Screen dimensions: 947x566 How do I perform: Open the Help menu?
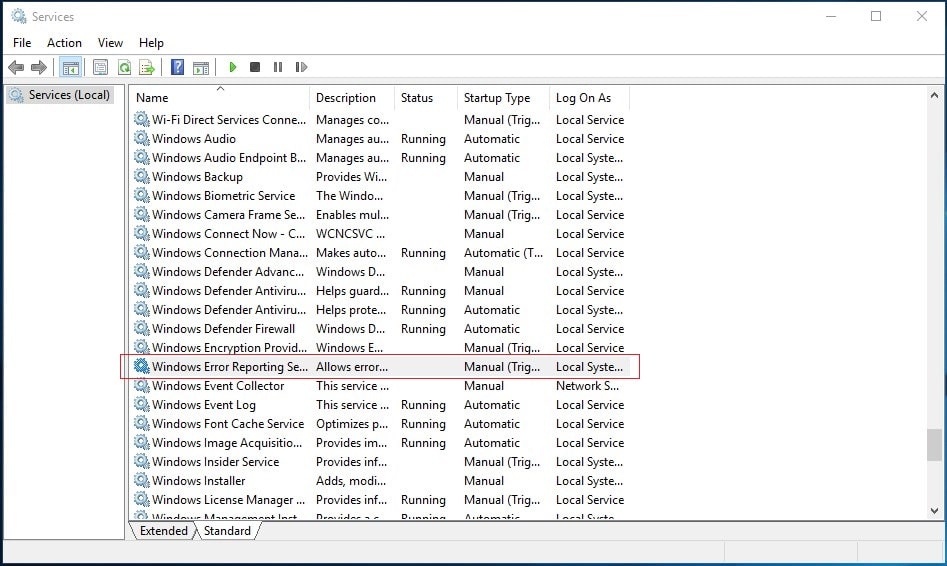coord(151,43)
